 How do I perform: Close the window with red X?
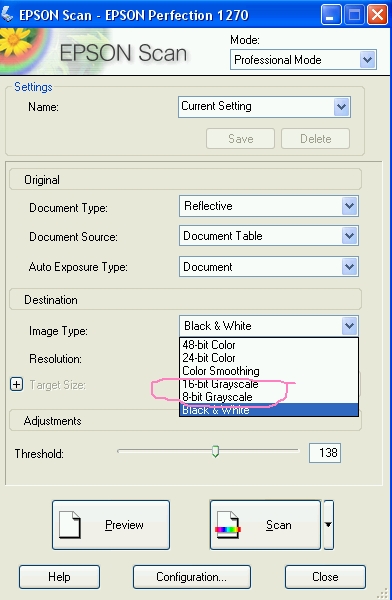click(x=377, y=15)
